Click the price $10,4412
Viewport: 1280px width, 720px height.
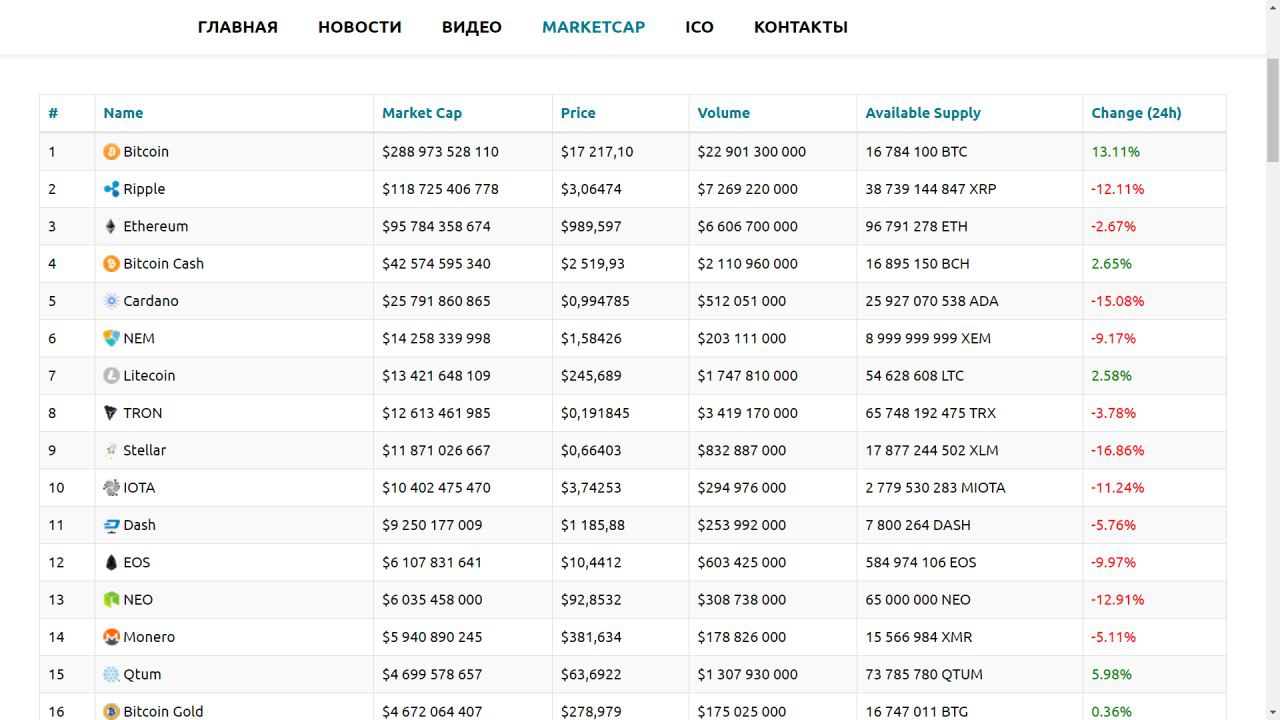(x=591, y=562)
